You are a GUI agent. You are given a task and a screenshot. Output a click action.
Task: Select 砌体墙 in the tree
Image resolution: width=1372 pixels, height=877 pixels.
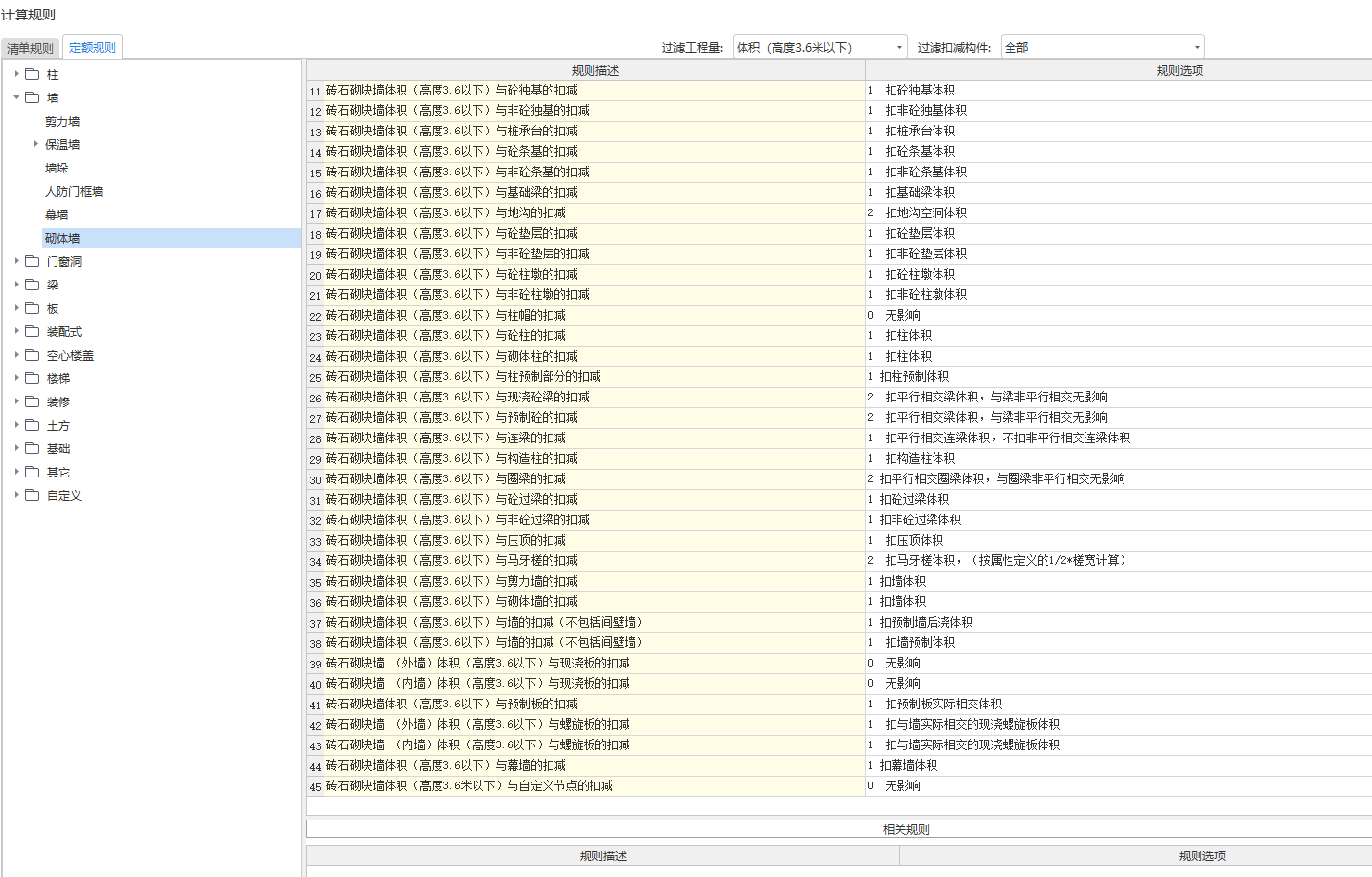[62, 239]
